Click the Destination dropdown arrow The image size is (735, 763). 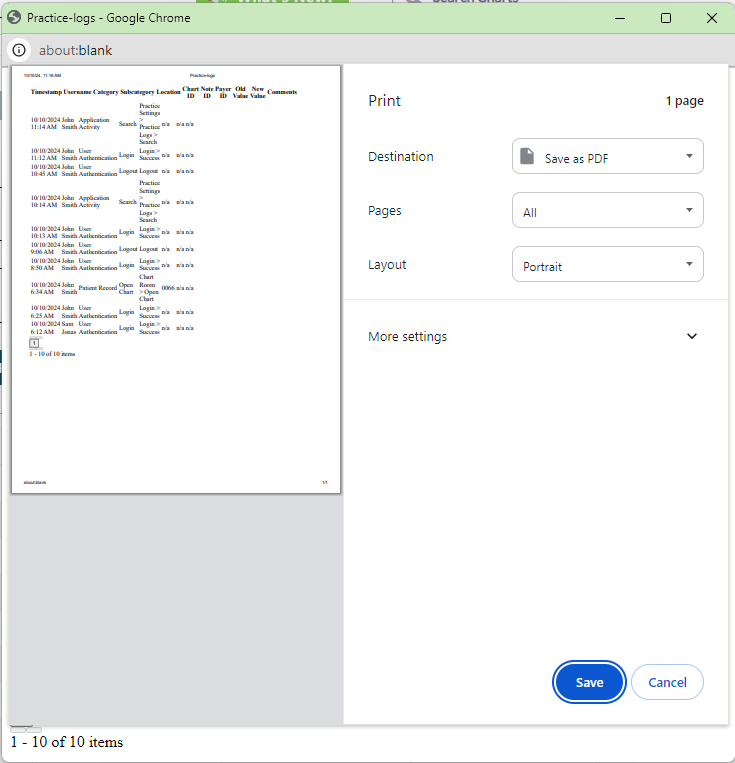[x=689, y=157]
